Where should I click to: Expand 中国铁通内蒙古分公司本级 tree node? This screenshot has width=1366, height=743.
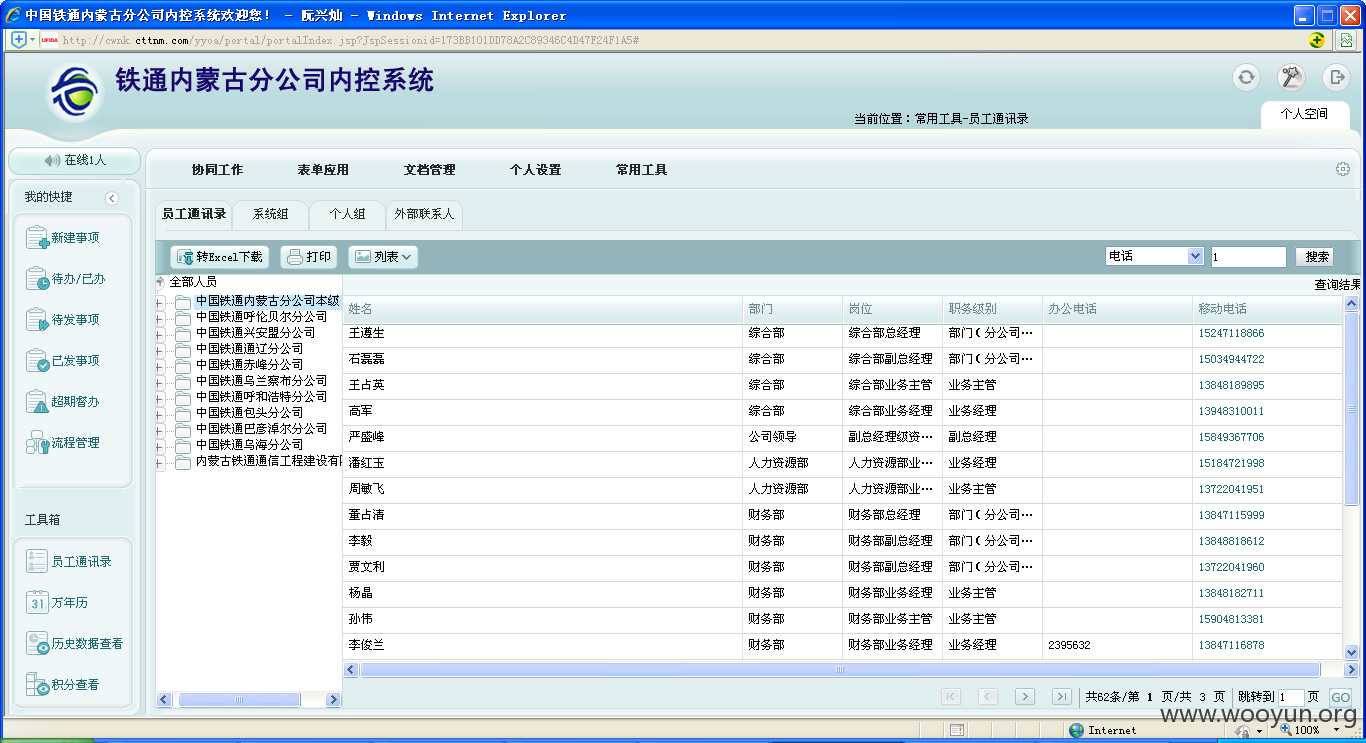[x=160, y=301]
